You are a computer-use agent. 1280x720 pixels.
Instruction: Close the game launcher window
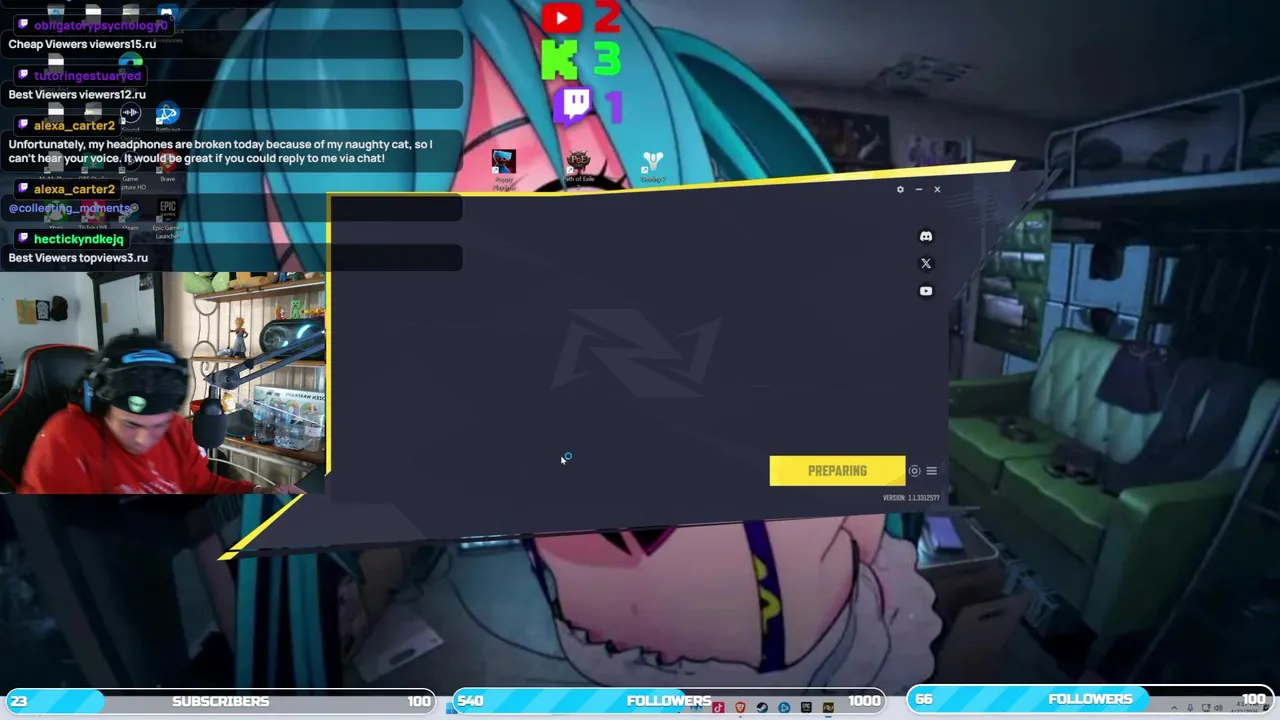tap(937, 189)
